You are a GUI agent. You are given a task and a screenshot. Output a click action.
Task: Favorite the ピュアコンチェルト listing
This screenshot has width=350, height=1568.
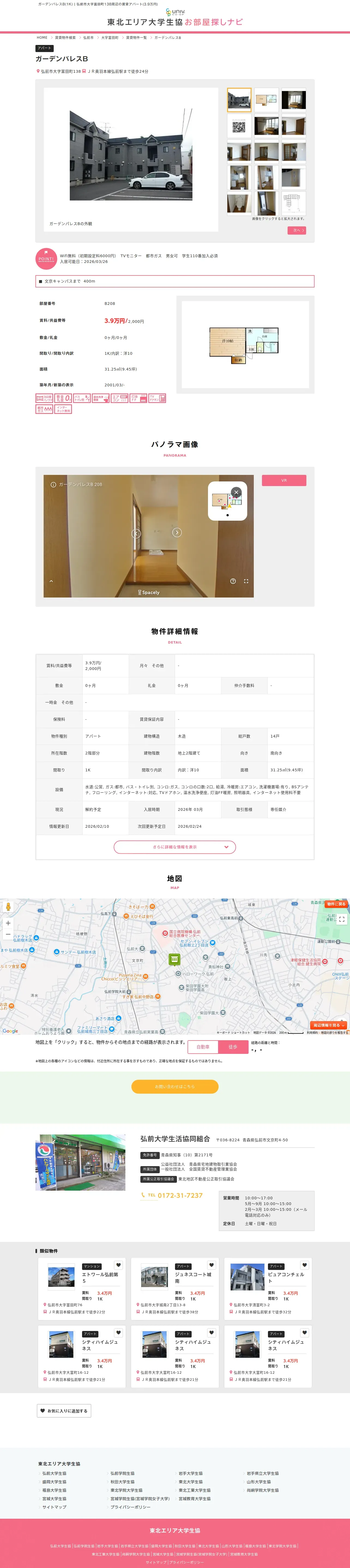[304, 1265]
